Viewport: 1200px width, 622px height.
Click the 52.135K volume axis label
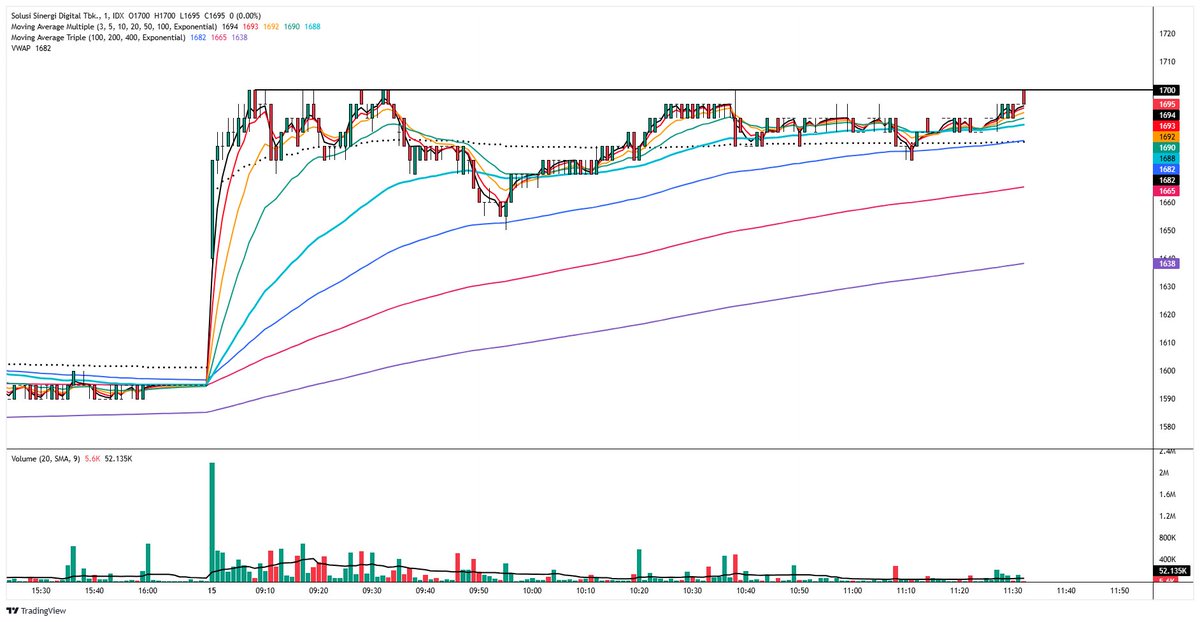(1170, 570)
